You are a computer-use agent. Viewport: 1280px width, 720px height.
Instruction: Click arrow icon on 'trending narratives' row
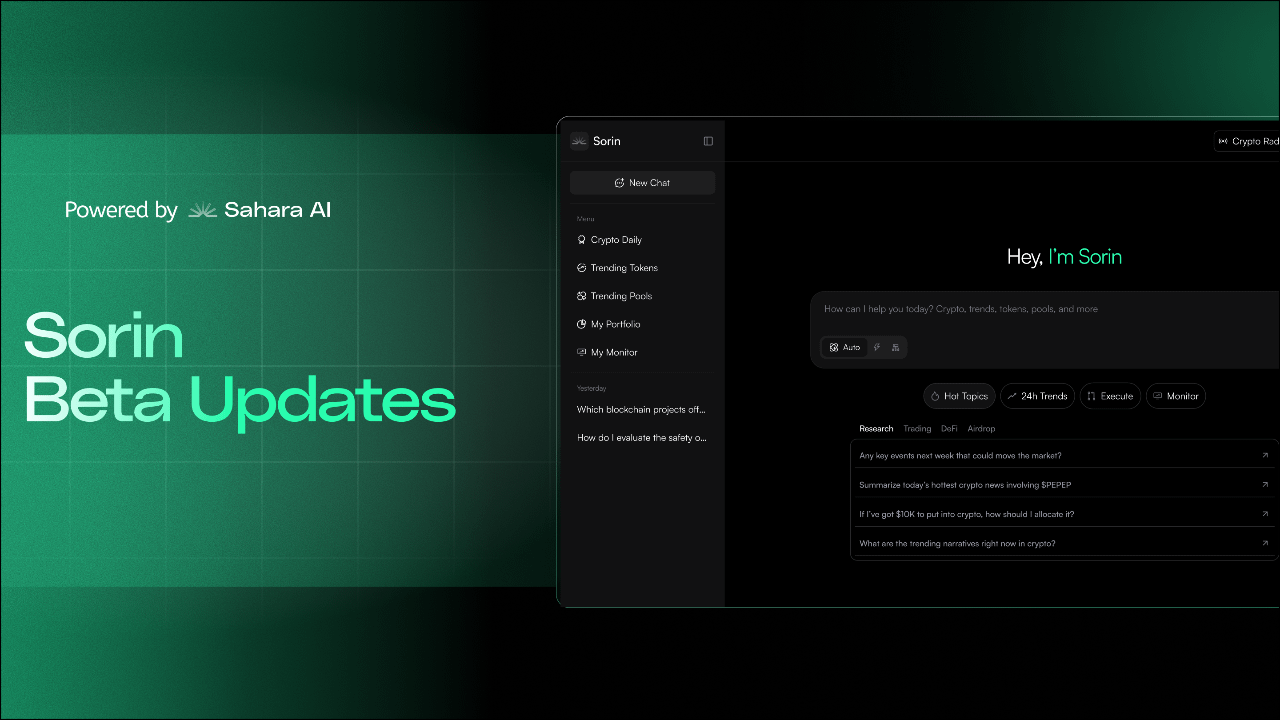click(1265, 544)
